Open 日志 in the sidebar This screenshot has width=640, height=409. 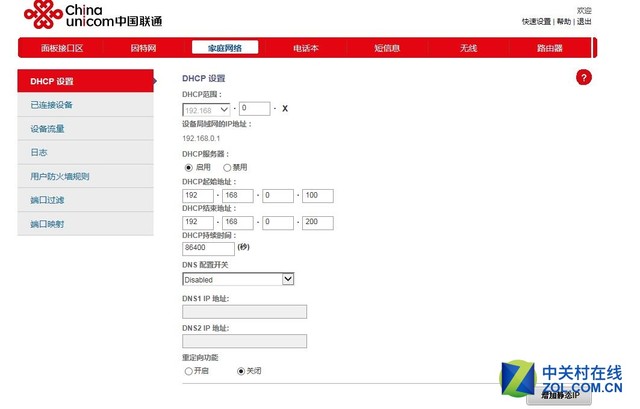click(x=85, y=152)
